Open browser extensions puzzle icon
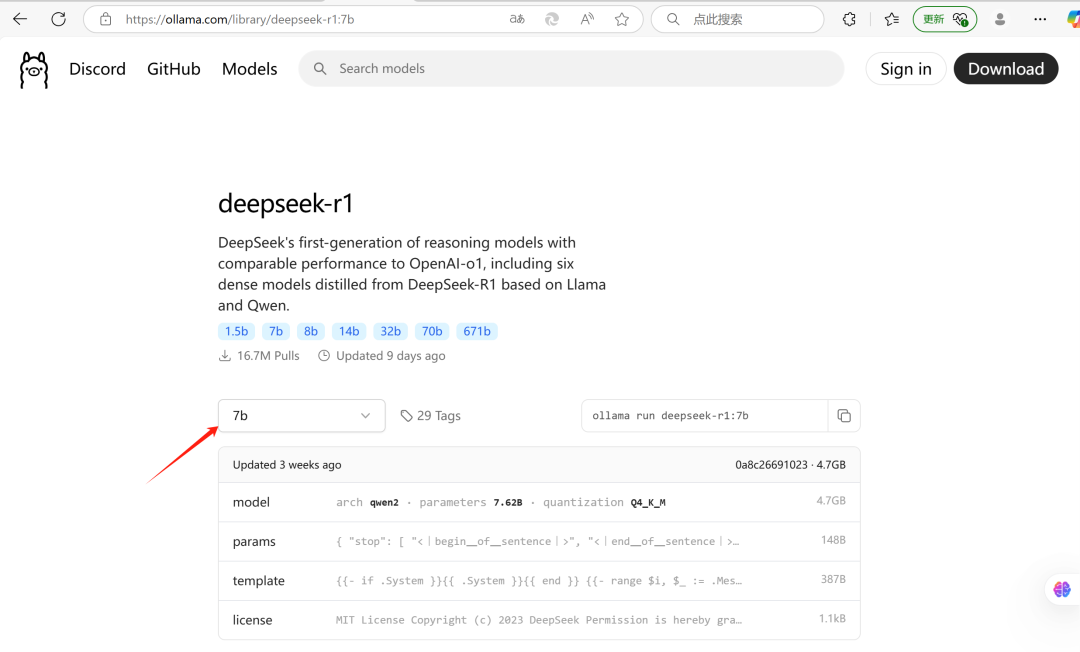 pos(849,19)
